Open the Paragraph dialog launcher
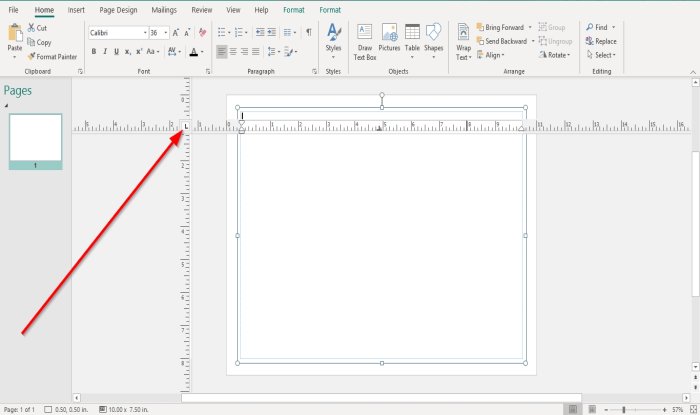This screenshot has width=700, height=415. tap(315, 71)
